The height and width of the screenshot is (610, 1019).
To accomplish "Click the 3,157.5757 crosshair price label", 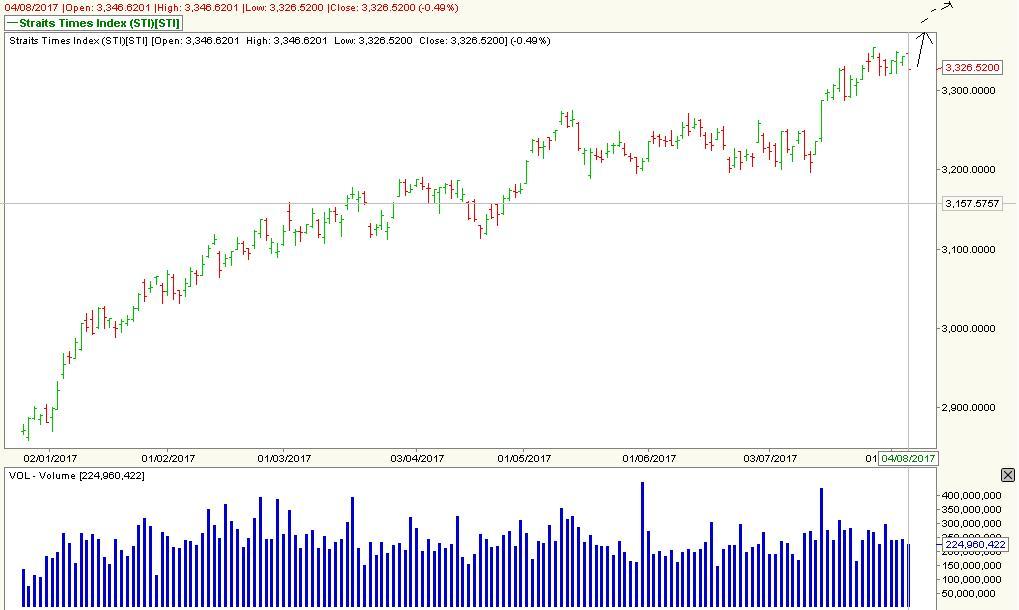I will click(972, 203).
